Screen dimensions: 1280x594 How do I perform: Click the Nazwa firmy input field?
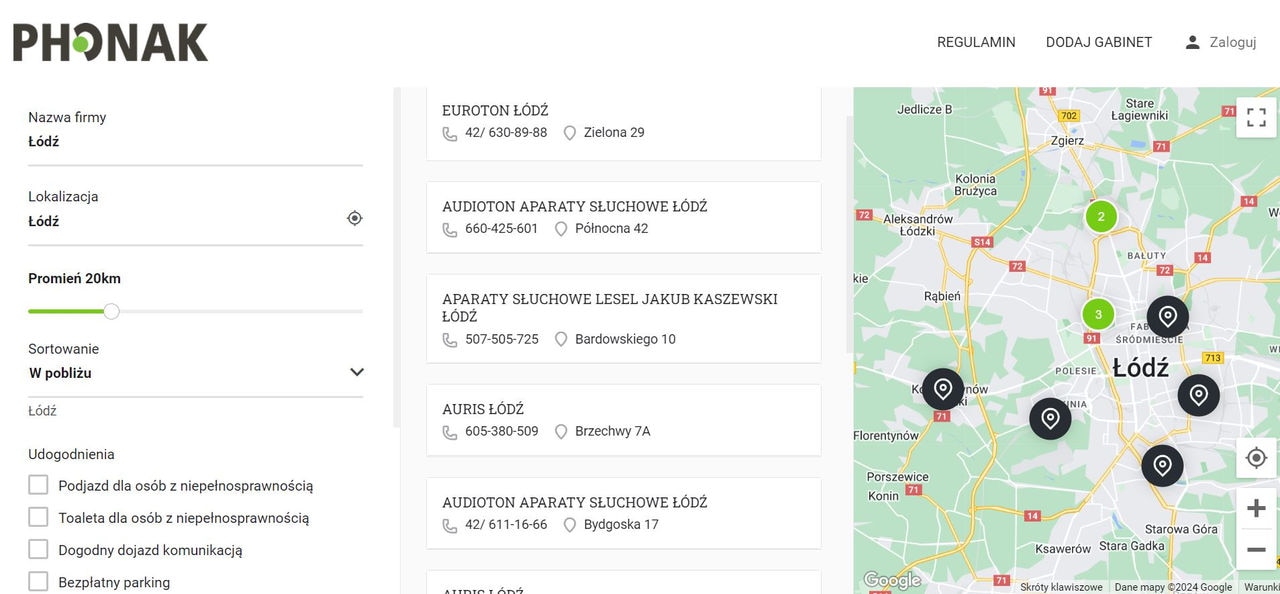pyautogui.click(x=195, y=141)
